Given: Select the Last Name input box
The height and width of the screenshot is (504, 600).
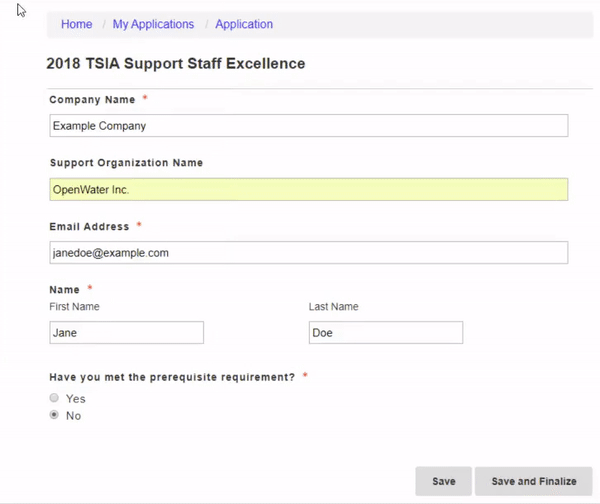Looking at the screenshot, I should tap(386, 333).
